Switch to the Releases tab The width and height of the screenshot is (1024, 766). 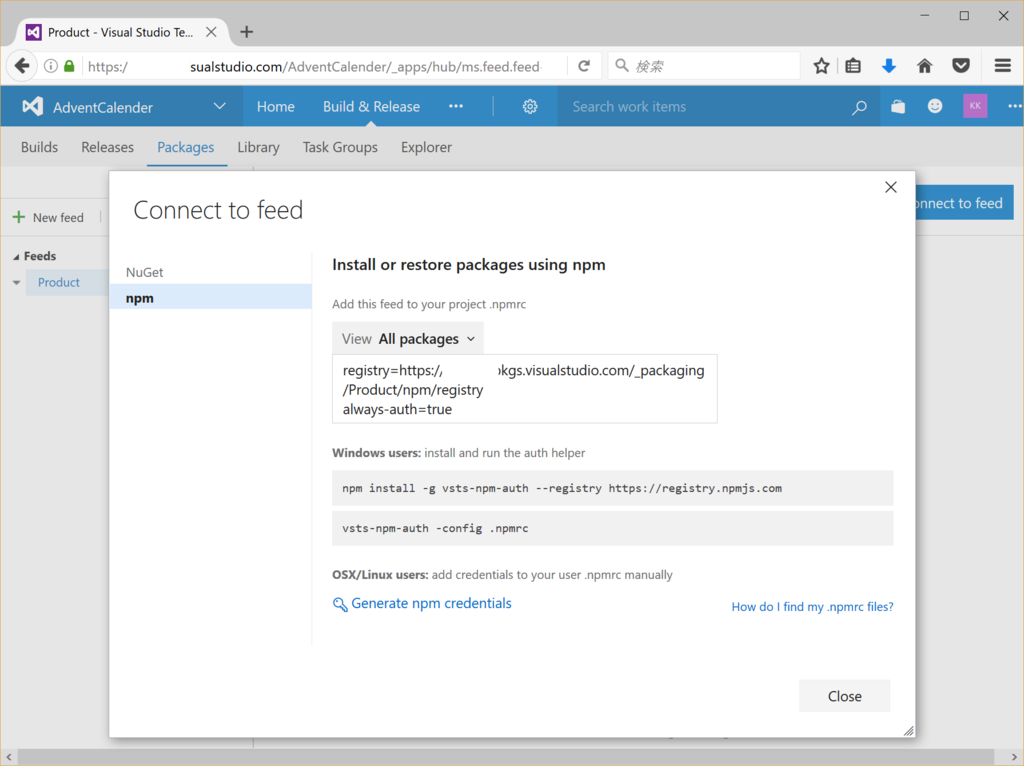pos(108,147)
